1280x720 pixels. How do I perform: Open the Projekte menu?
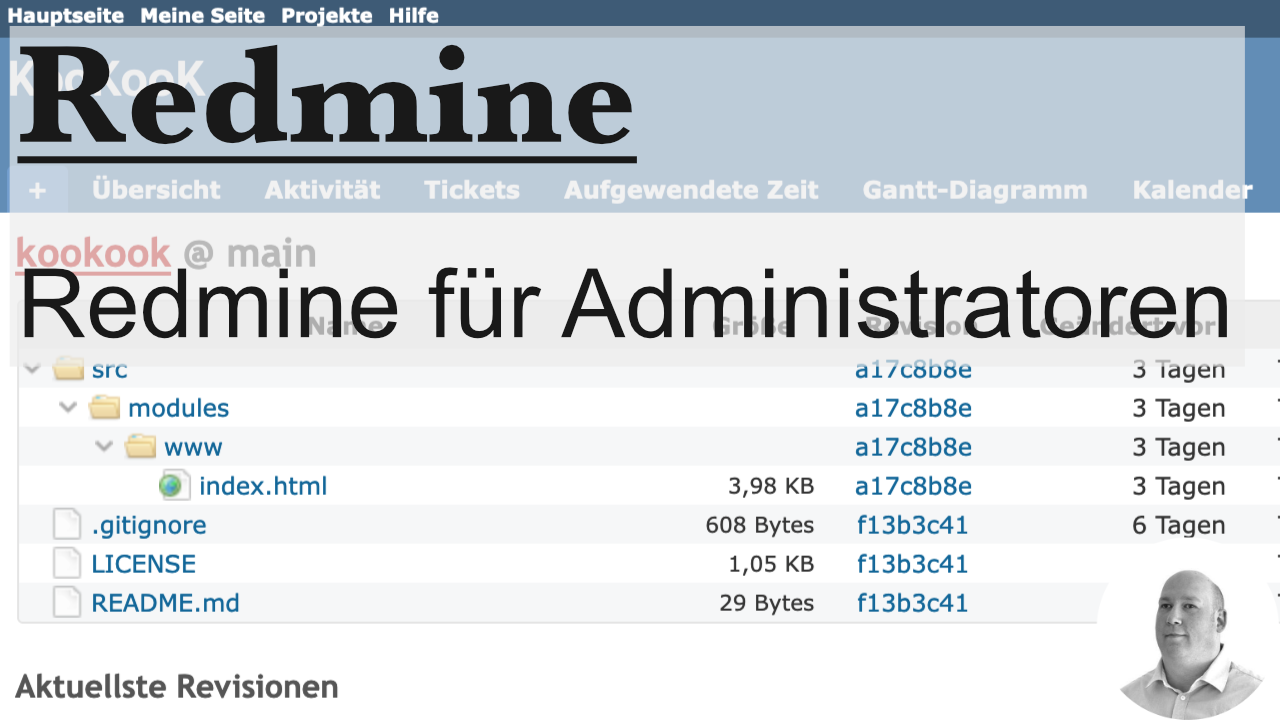pos(326,15)
